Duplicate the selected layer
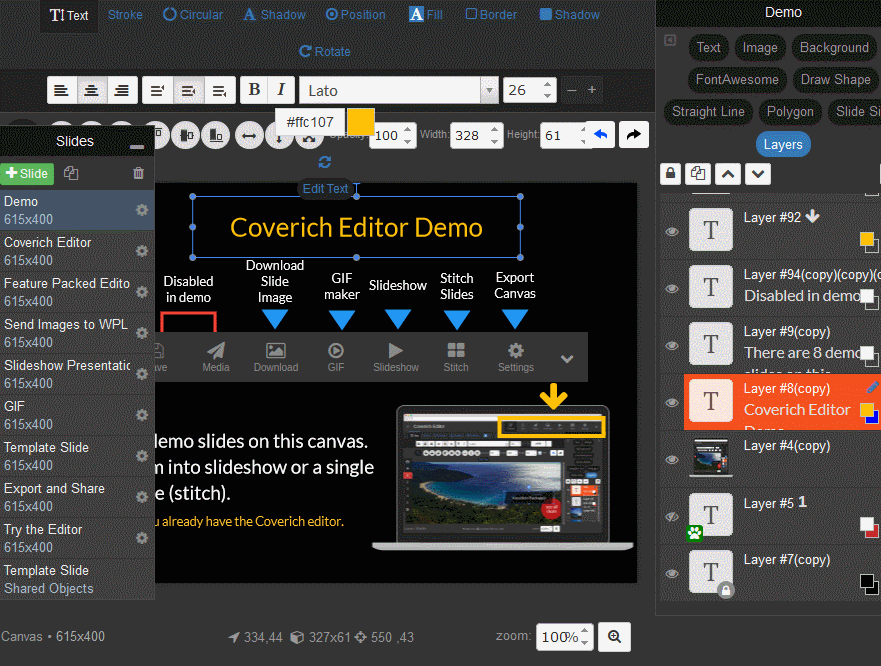 point(698,174)
